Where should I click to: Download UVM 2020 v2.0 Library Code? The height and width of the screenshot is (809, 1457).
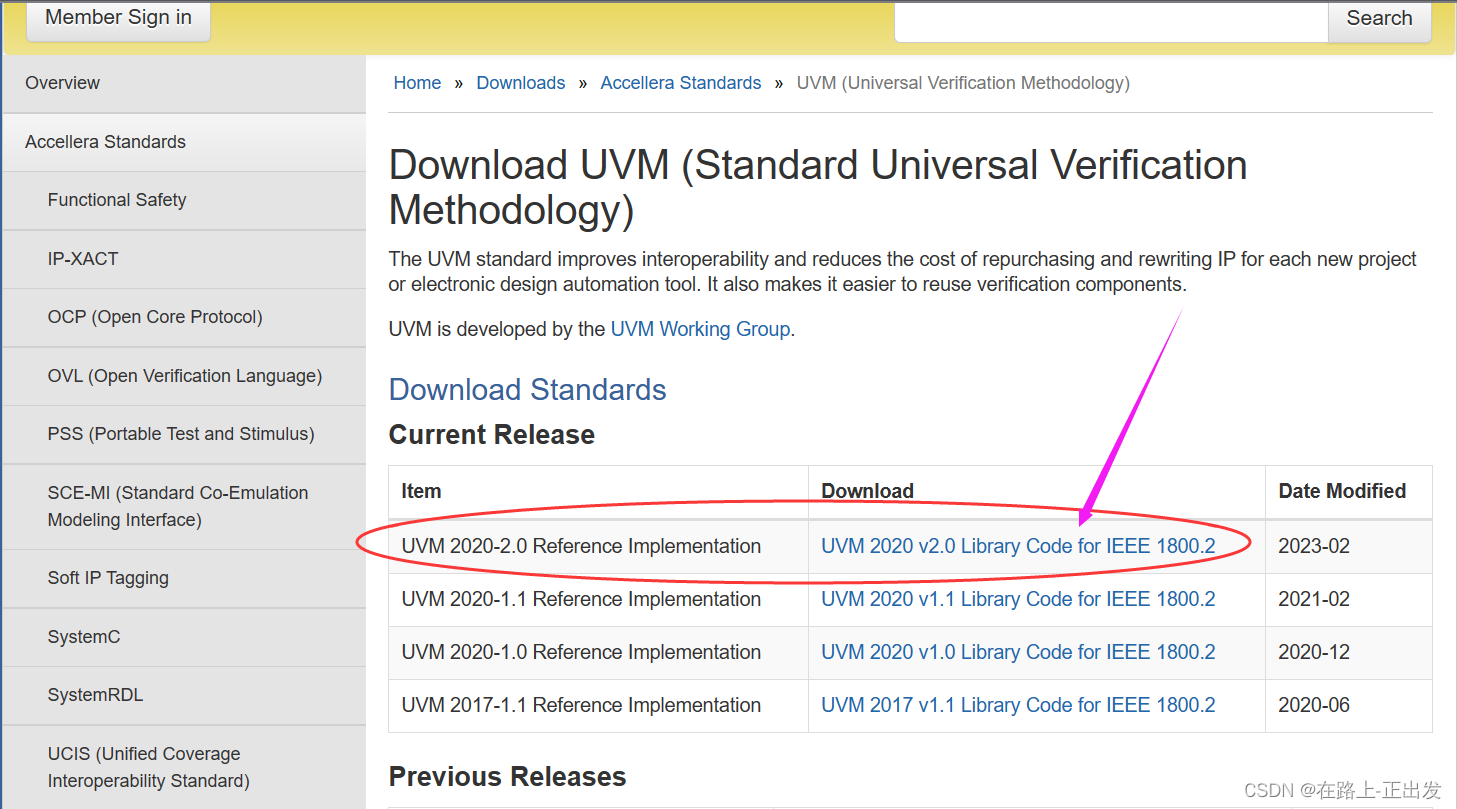[x=1018, y=546]
